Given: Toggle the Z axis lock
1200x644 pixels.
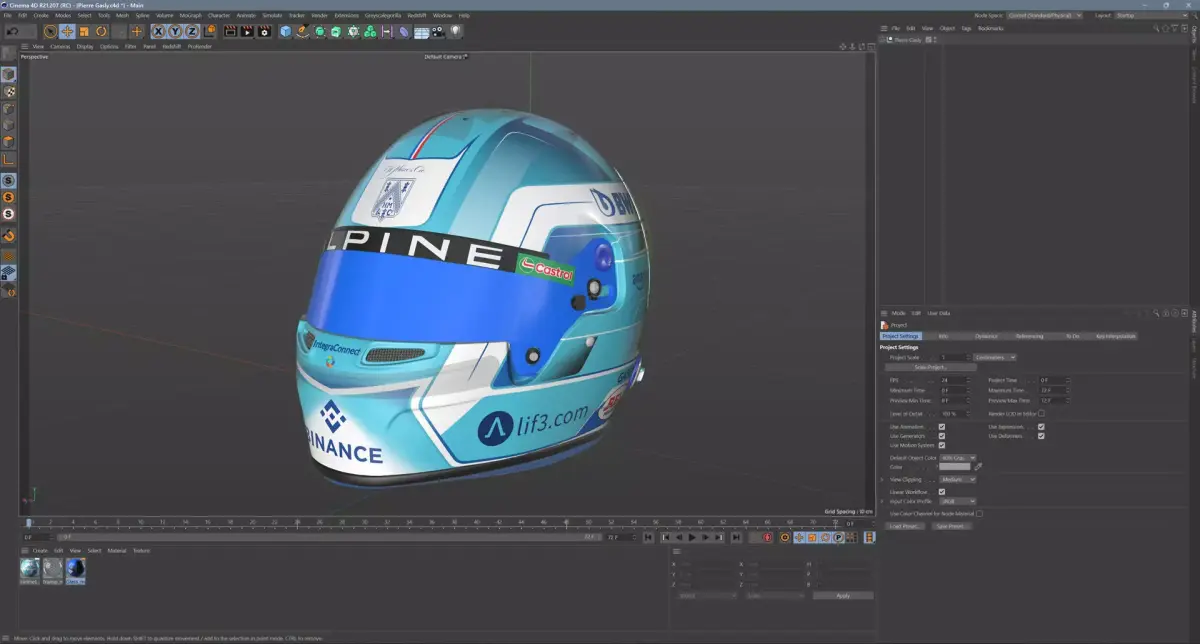Looking at the screenshot, I should tap(192, 31).
